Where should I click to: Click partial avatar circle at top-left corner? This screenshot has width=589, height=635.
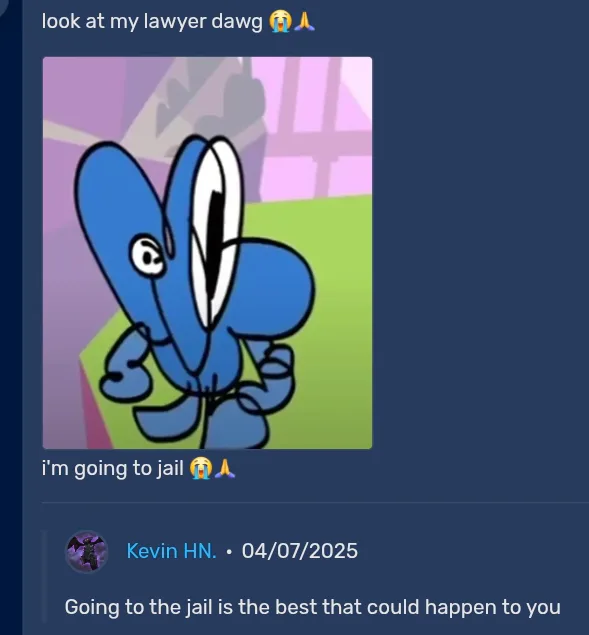click(x=3, y=3)
